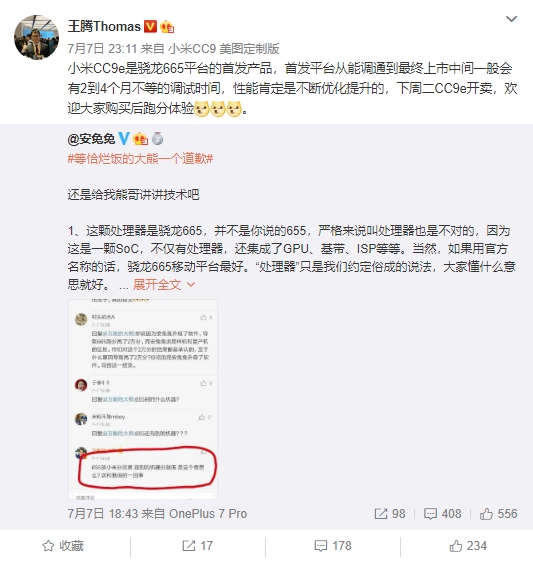This screenshot has height=563, width=533.
Task: Open 王腾Thomas profile avatar
Action: (x=36, y=37)
